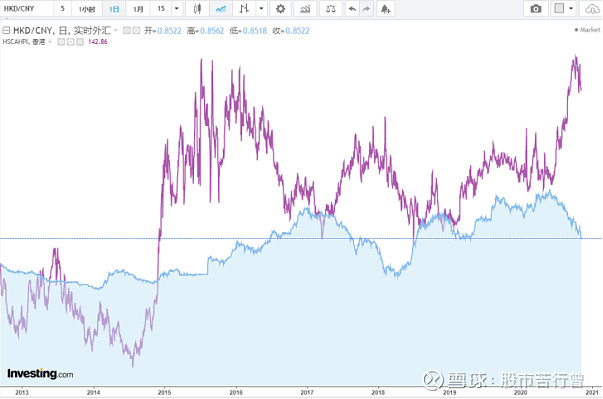Click the HKD/CNY symbol search field
The width and height of the screenshot is (603, 399).
point(27,8)
